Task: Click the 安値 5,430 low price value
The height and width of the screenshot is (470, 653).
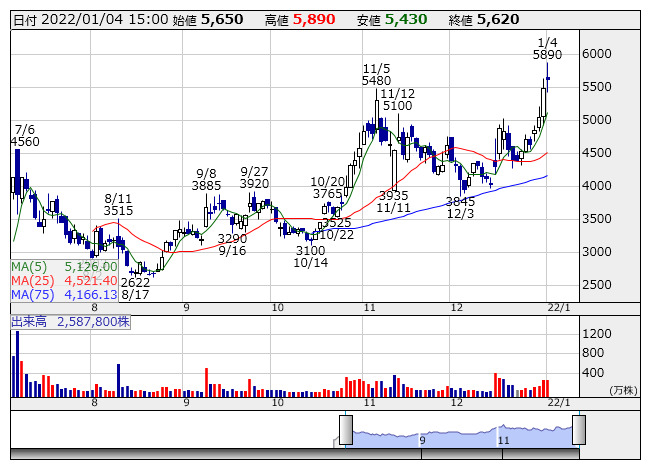Action: pos(392,20)
